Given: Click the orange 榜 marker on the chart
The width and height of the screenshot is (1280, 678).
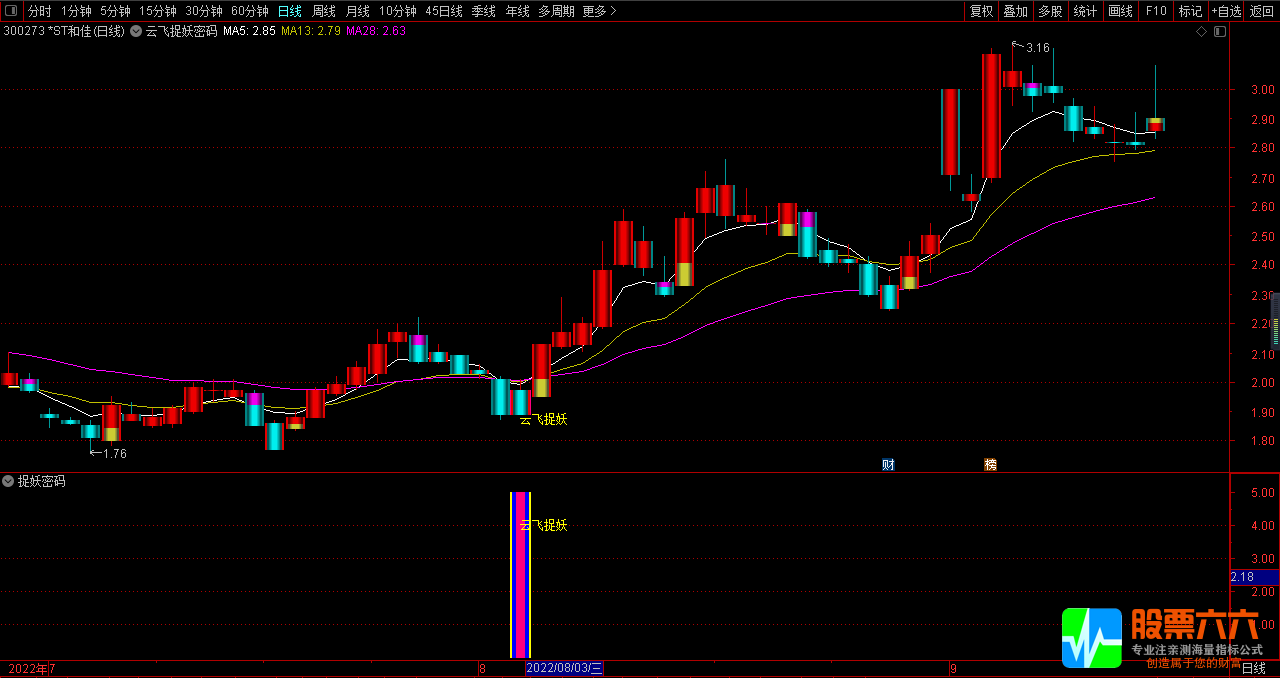Looking at the screenshot, I should [990, 464].
